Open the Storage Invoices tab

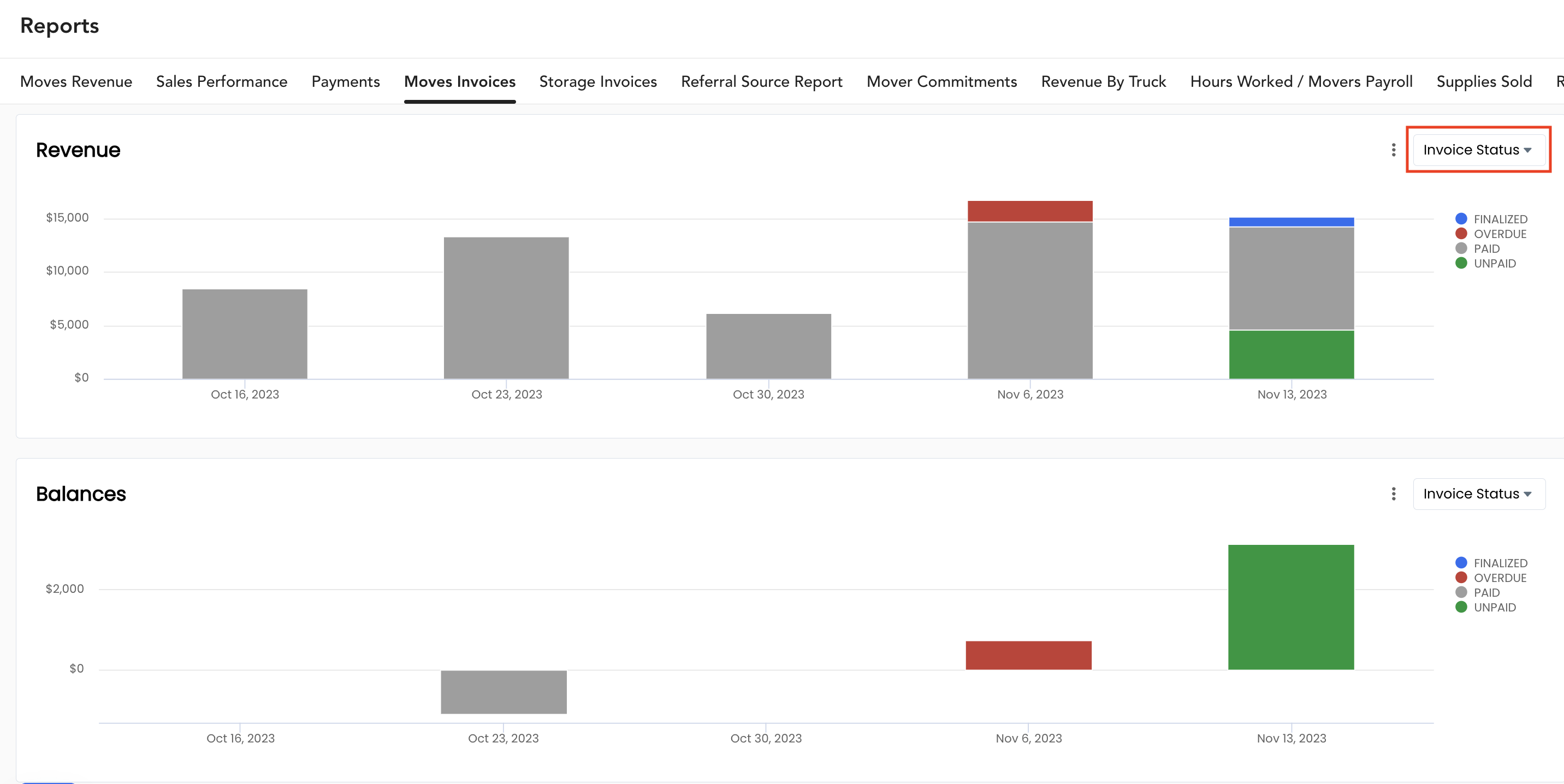pyautogui.click(x=598, y=81)
